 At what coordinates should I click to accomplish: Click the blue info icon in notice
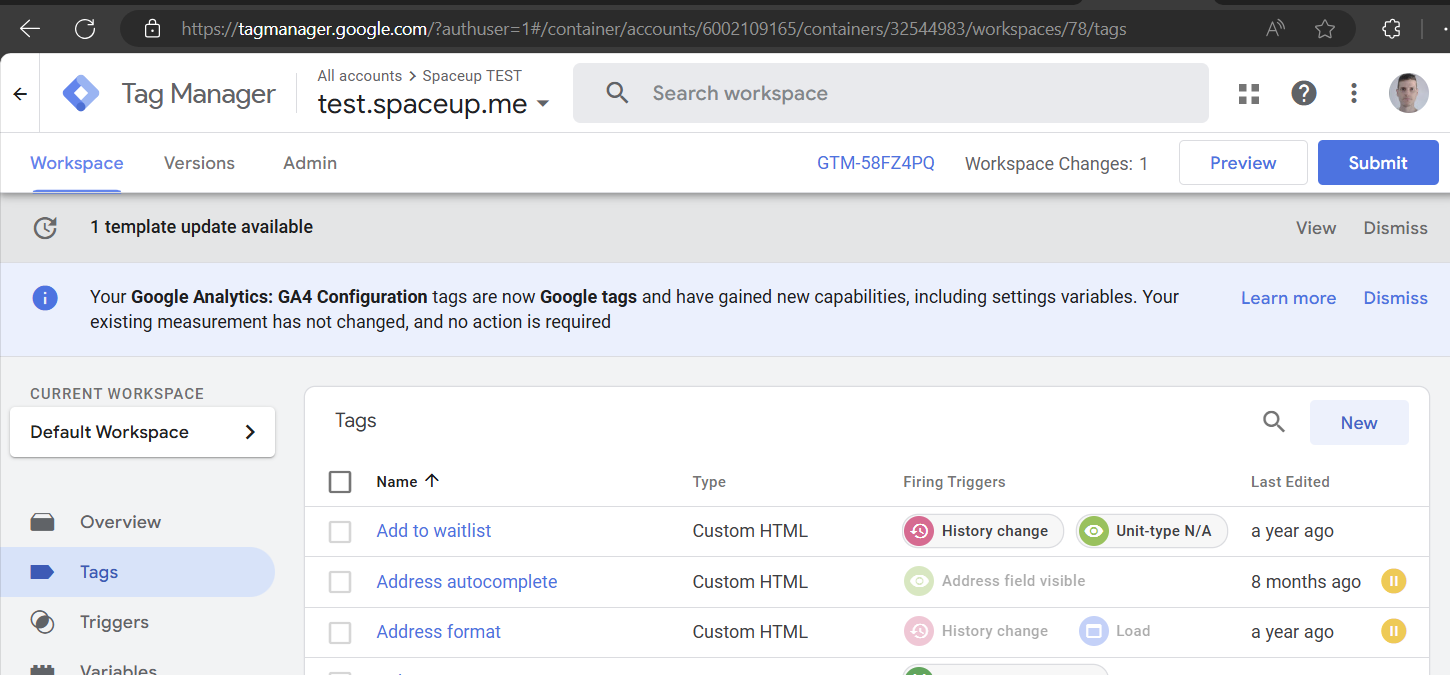point(45,298)
